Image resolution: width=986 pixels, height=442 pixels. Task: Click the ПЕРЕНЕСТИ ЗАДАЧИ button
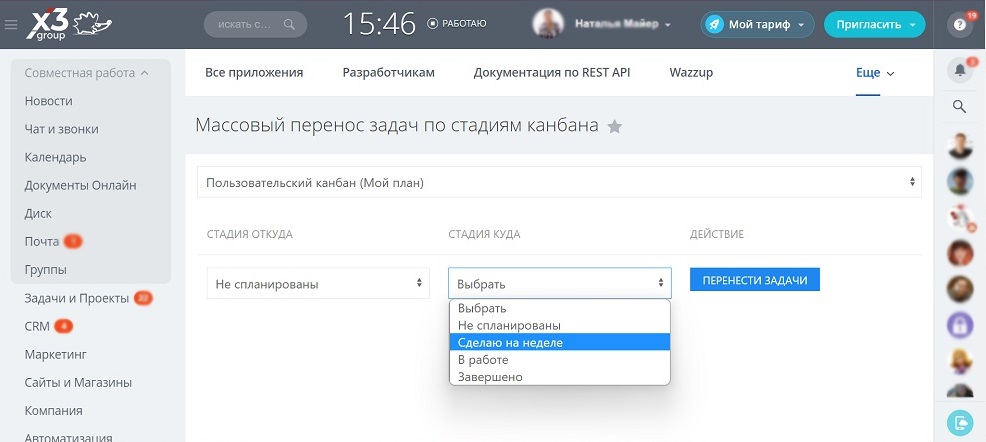(x=755, y=280)
